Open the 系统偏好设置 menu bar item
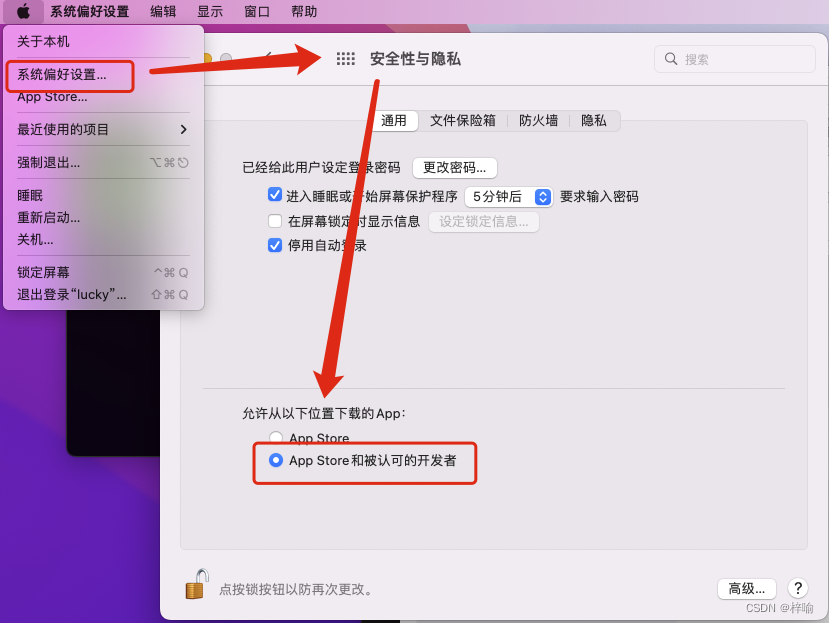The width and height of the screenshot is (829, 623). click(89, 12)
